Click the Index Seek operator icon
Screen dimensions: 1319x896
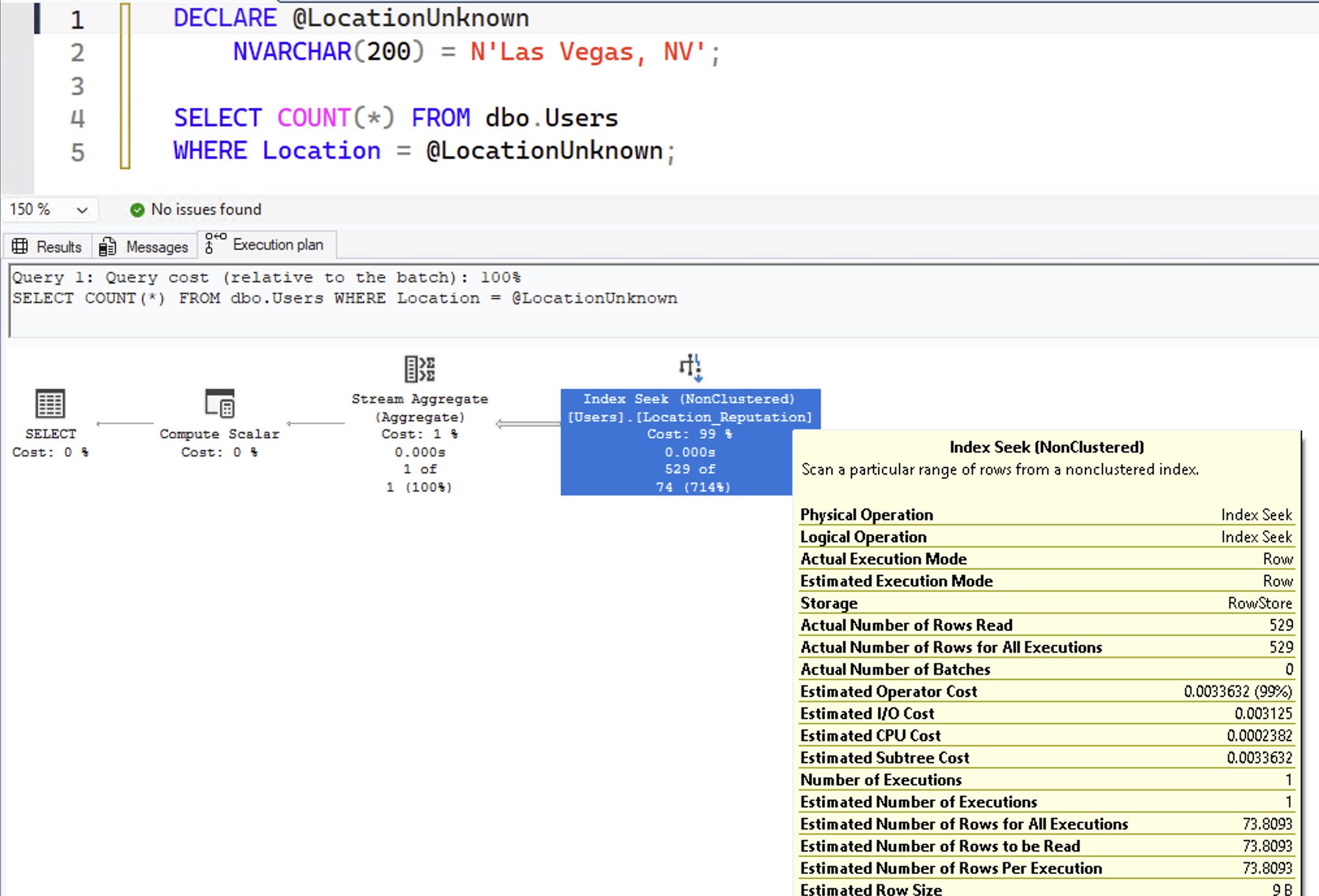coord(691,368)
